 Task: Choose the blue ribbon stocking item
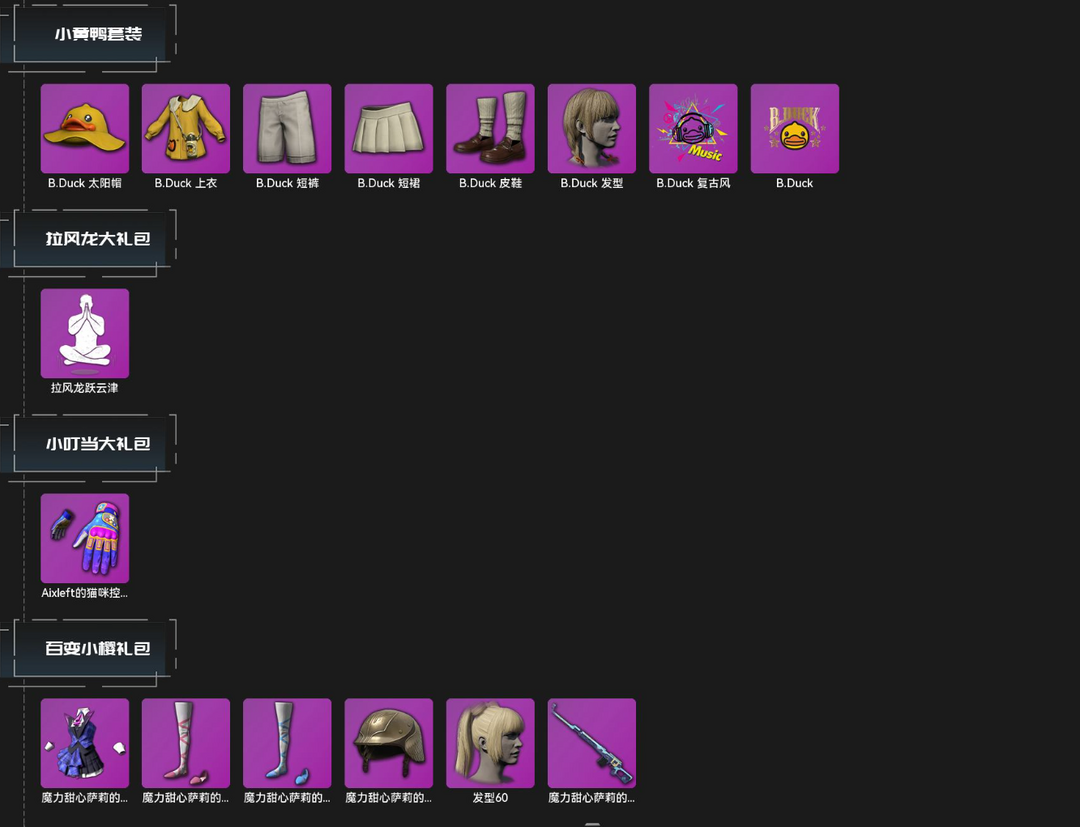287,743
